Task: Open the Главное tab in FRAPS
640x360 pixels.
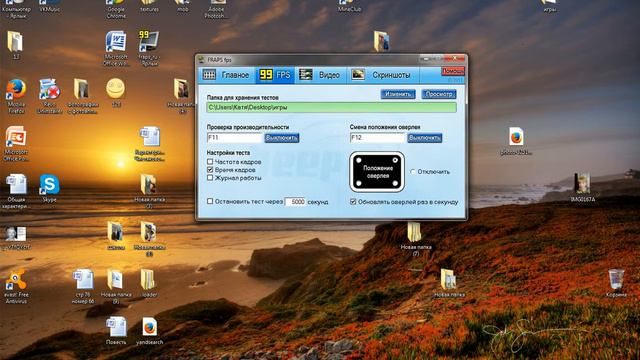Action: point(226,75)
